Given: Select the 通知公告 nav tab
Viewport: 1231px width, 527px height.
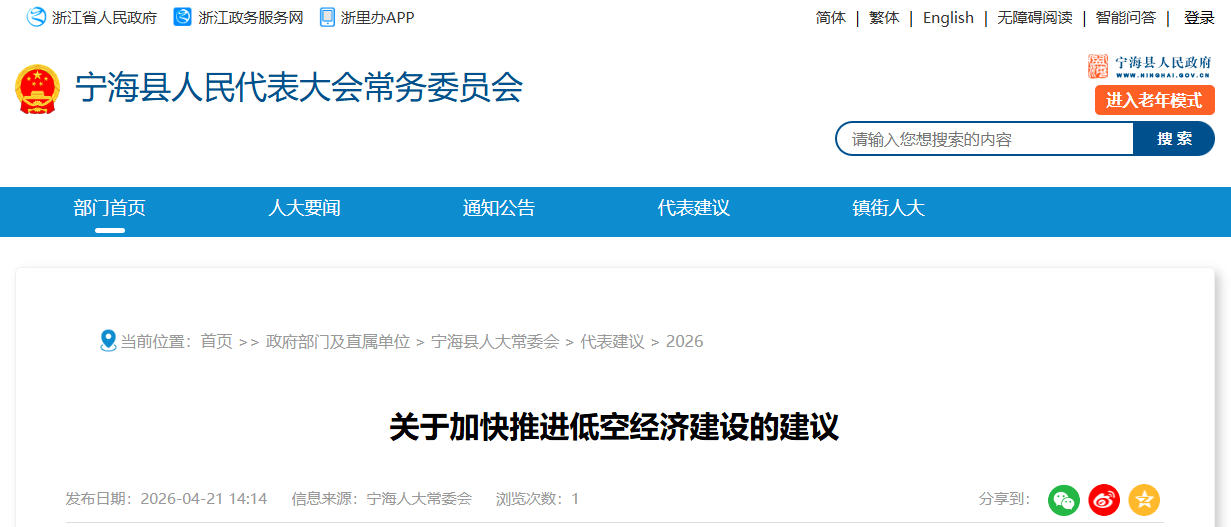Looking at the screenshot, I should coord(499,208).
